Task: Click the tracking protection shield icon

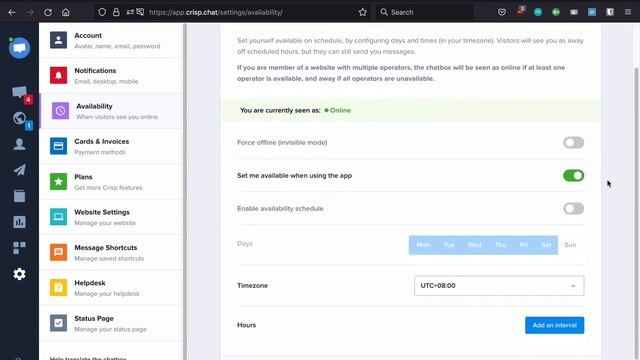Action: coord(102,12)
